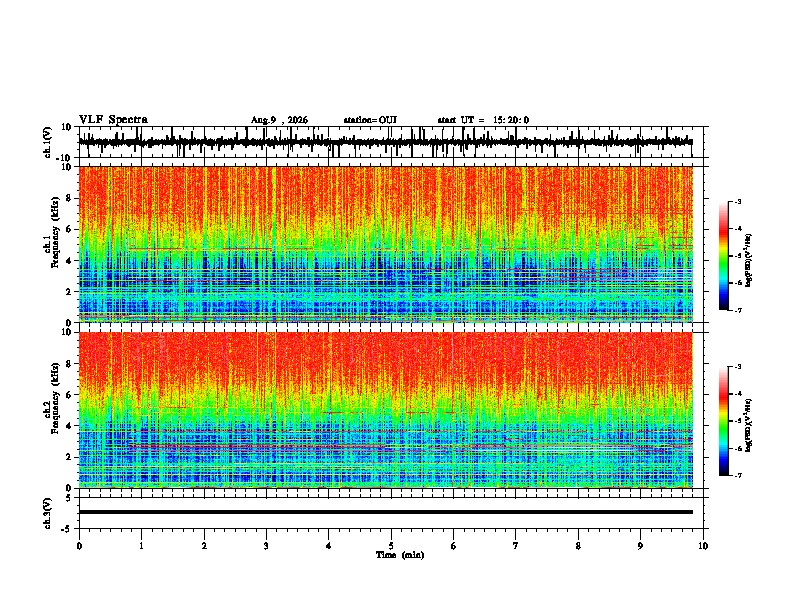The height and width of the screenshot is (612, 792).
Task: Select the ch.1 "Frequency (kHz)" axis label
Action: 56,232
